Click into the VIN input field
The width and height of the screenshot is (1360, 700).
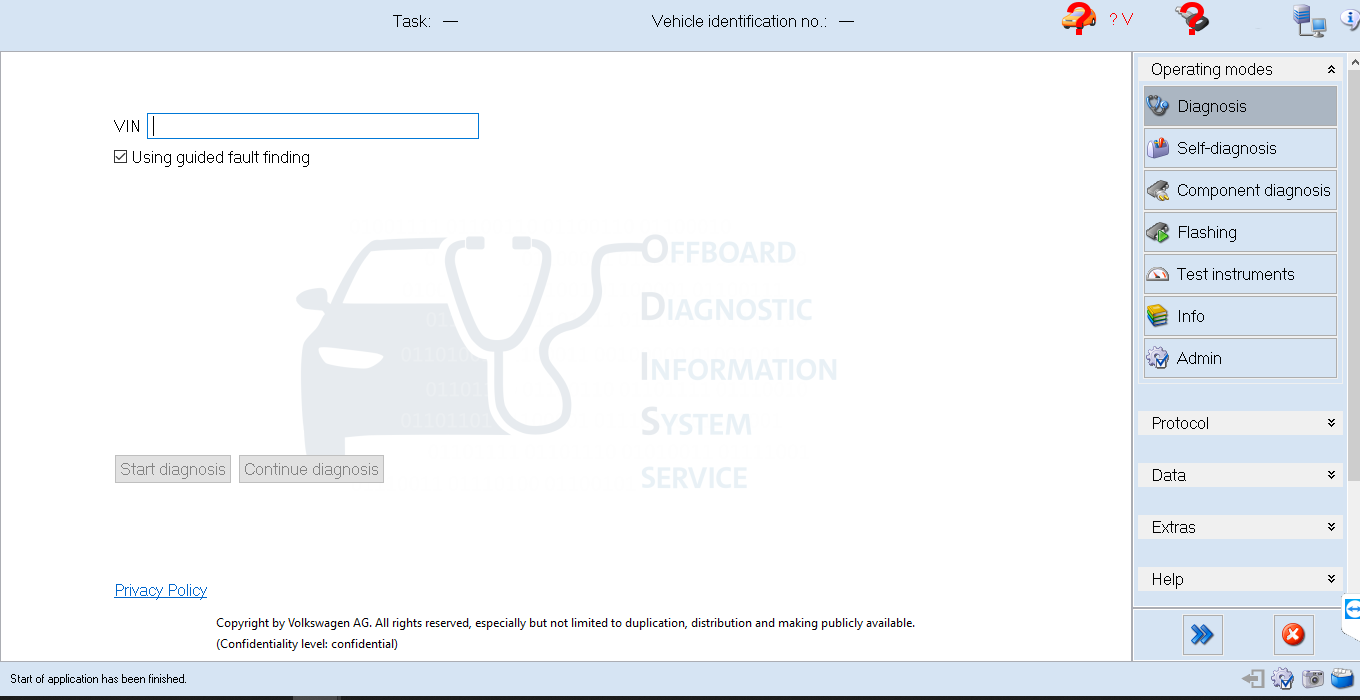pyautogui.click(x=313, y=126)
